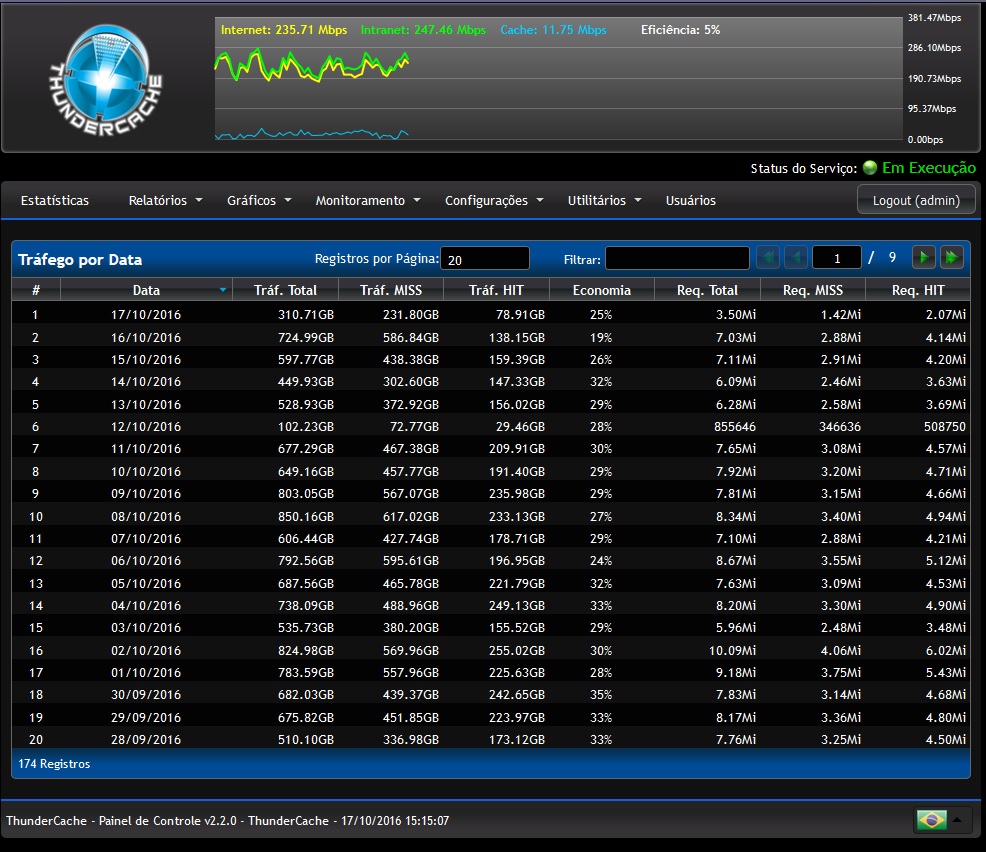Click the Tráf. Total column header
Viewport: 986px width, 852px height.
tap(285, 290)
